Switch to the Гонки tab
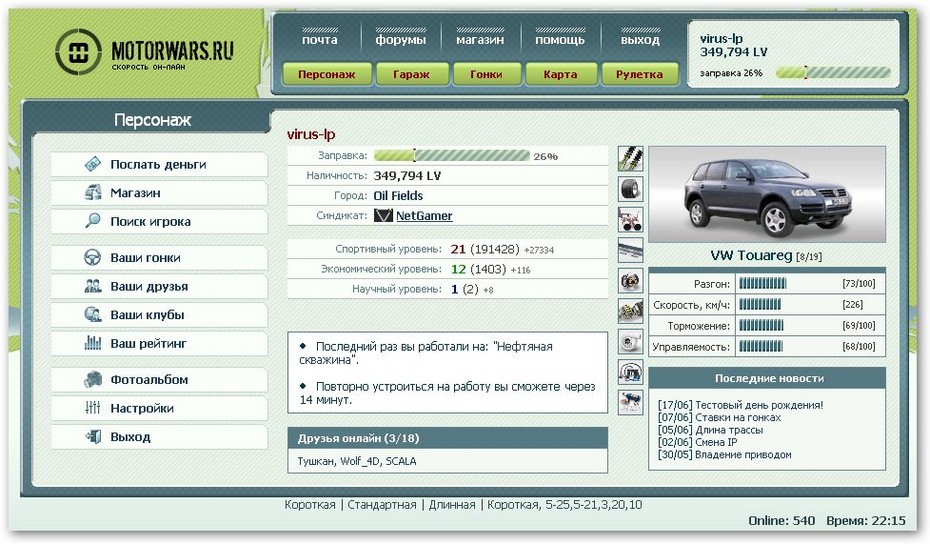This screenshot has height=544, width=930. [486, 74]
